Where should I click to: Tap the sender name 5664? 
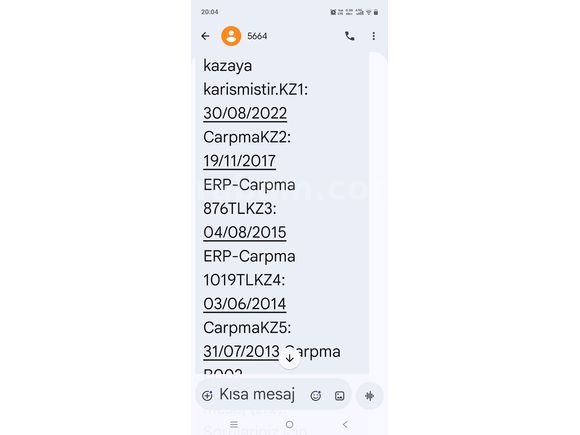[x=257, y=36]
